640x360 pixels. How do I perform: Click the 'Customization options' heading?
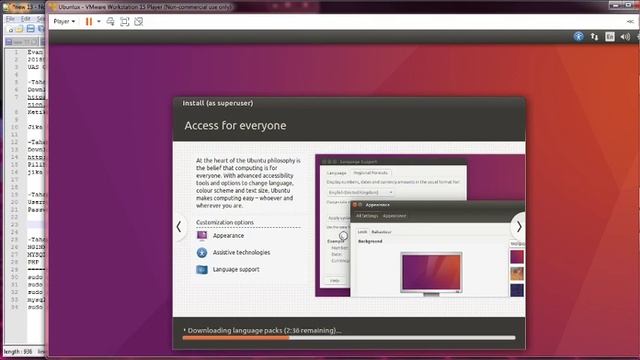225,222
